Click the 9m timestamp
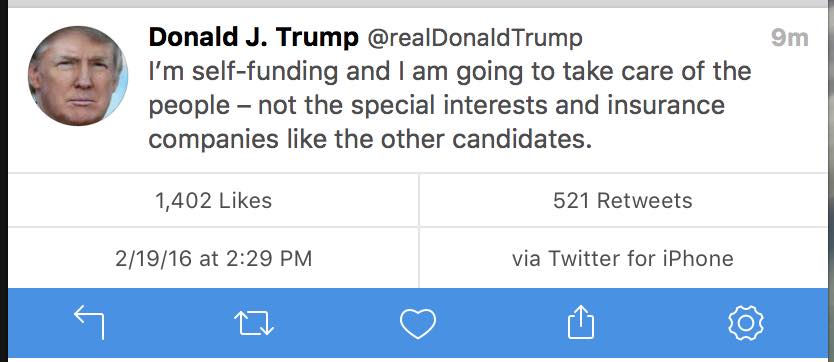The height and width of the screenshot is (362, 834). click(790, 38)
